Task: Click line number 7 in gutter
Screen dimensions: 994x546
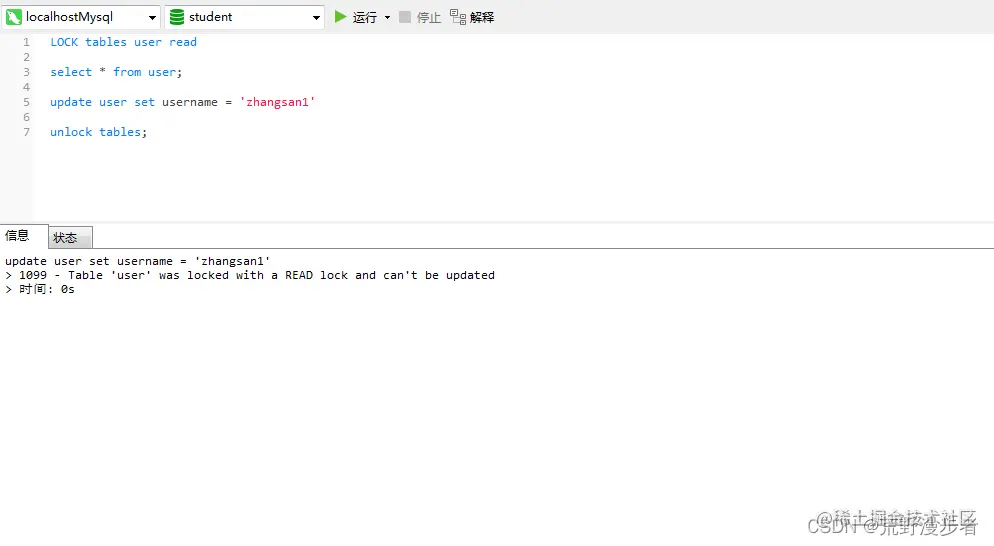Action: (26, 132)
